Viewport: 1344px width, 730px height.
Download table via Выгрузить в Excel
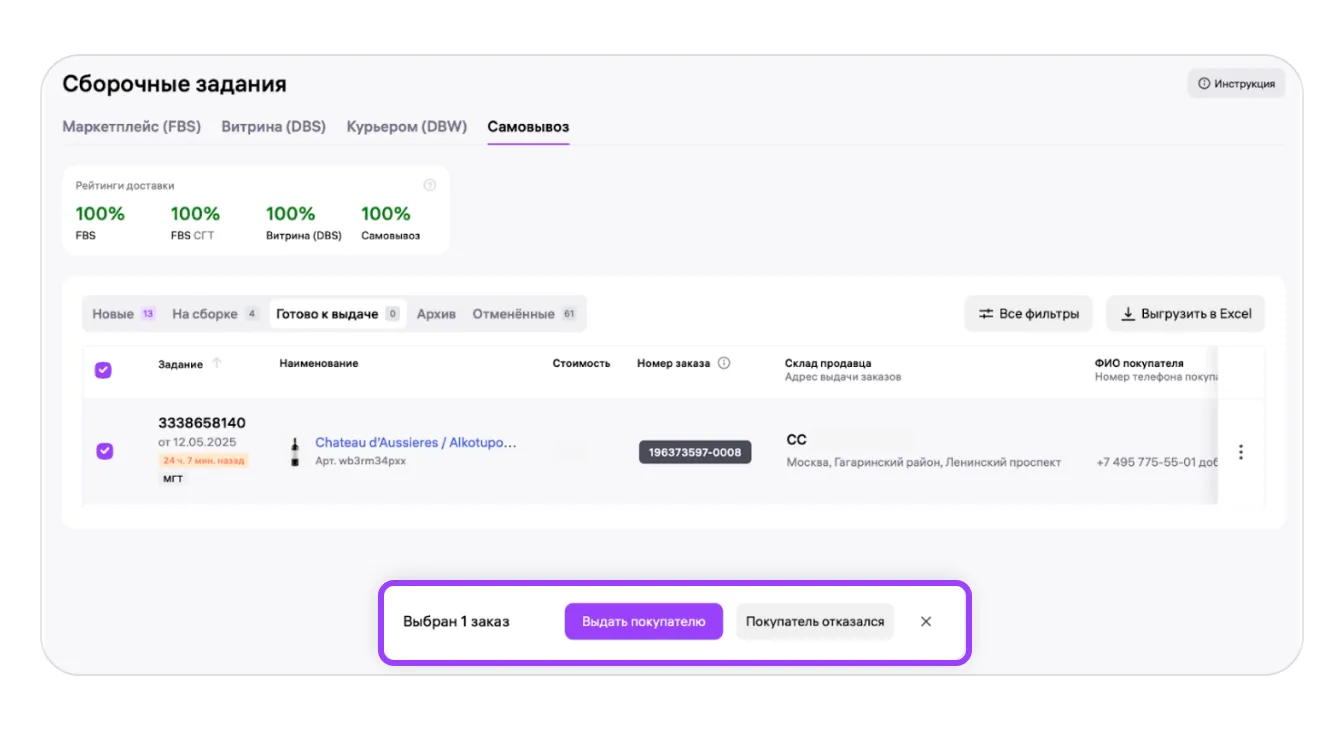click(x=1186, y=314)
